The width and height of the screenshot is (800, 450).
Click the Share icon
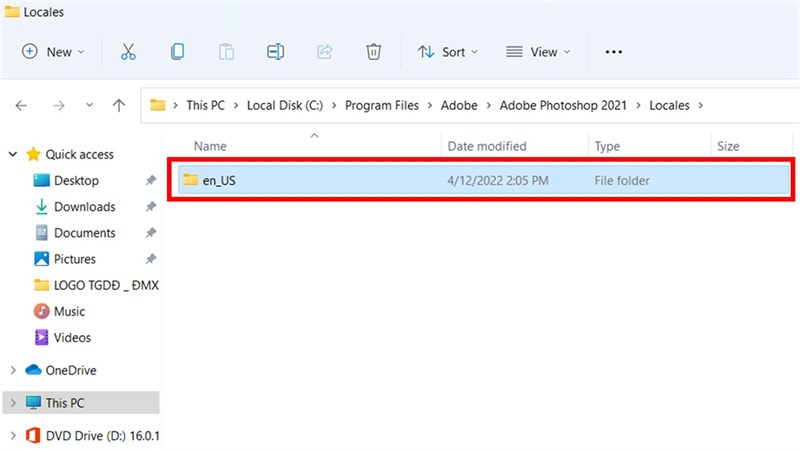tap(324, 52)
